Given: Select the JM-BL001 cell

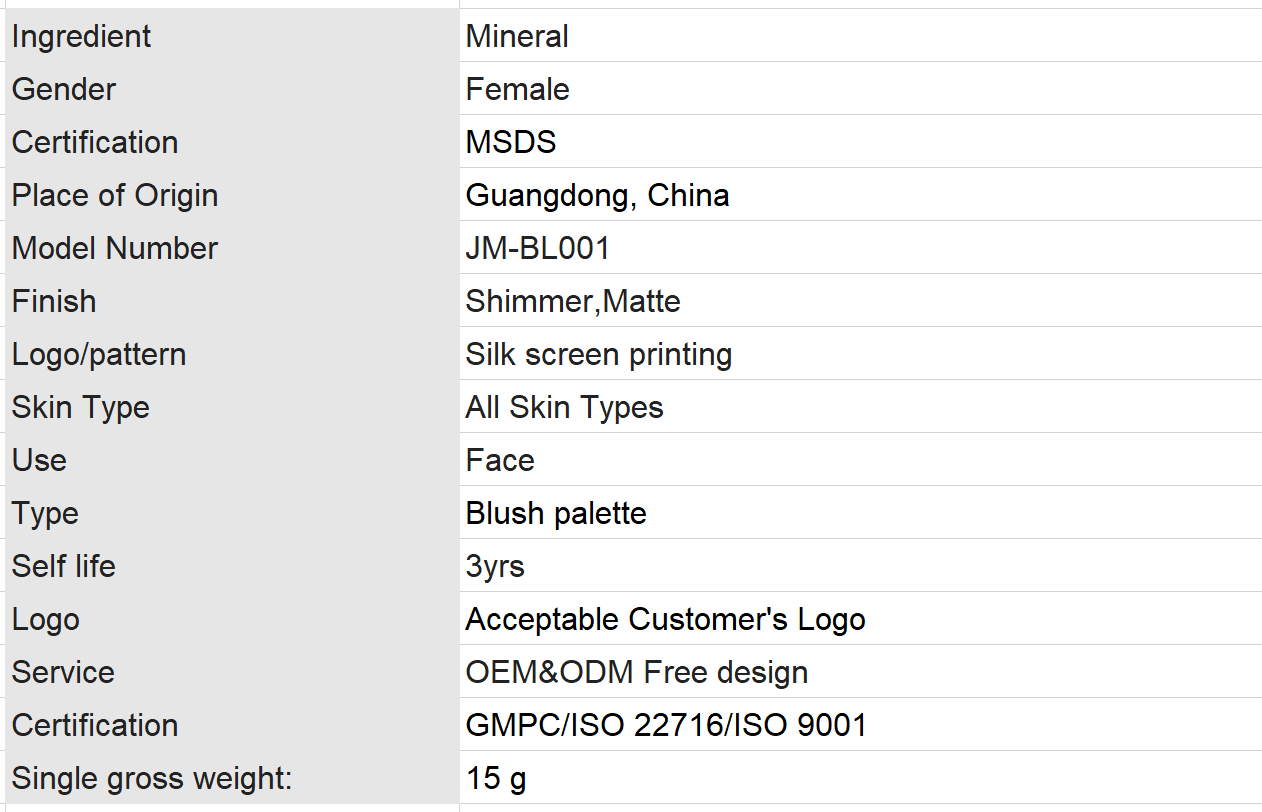Looking at the screenshot, I should pyautogui.click(x=861, y=248).
